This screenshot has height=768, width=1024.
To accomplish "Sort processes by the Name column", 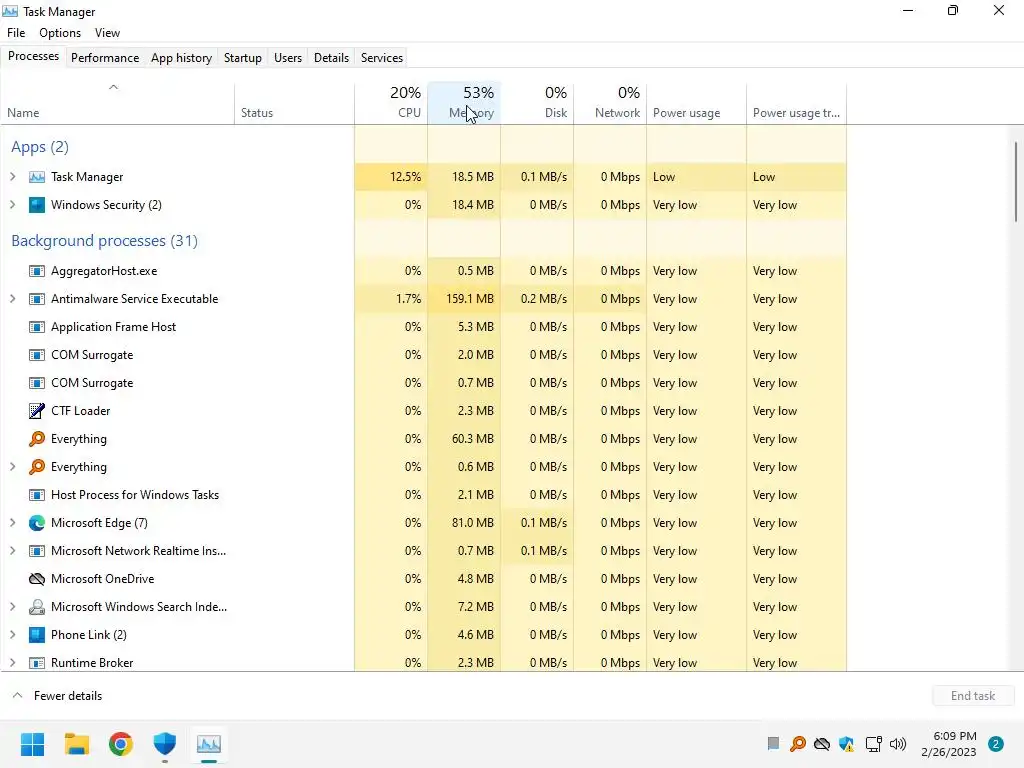I will tap(118, 103).
